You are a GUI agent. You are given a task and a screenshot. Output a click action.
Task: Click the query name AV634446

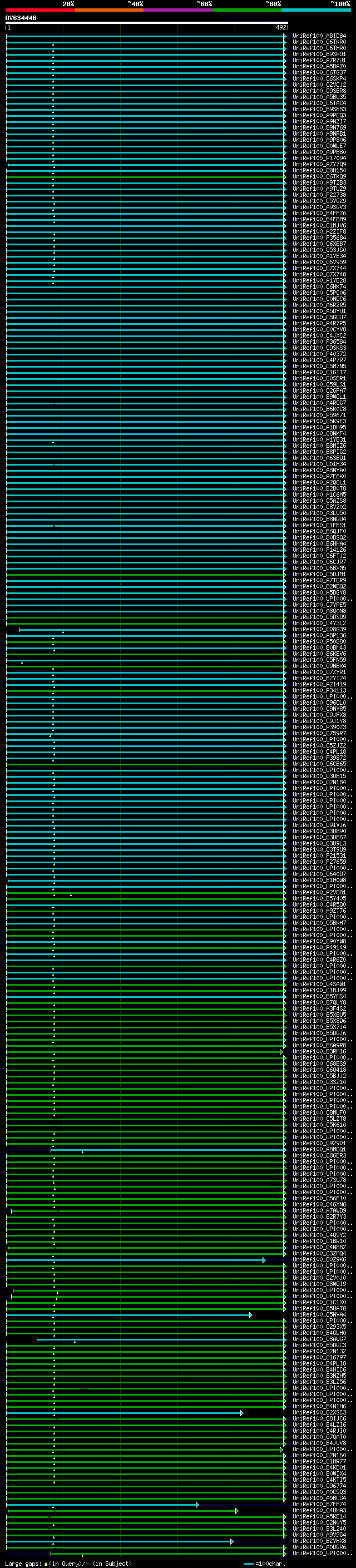(21, 18)
